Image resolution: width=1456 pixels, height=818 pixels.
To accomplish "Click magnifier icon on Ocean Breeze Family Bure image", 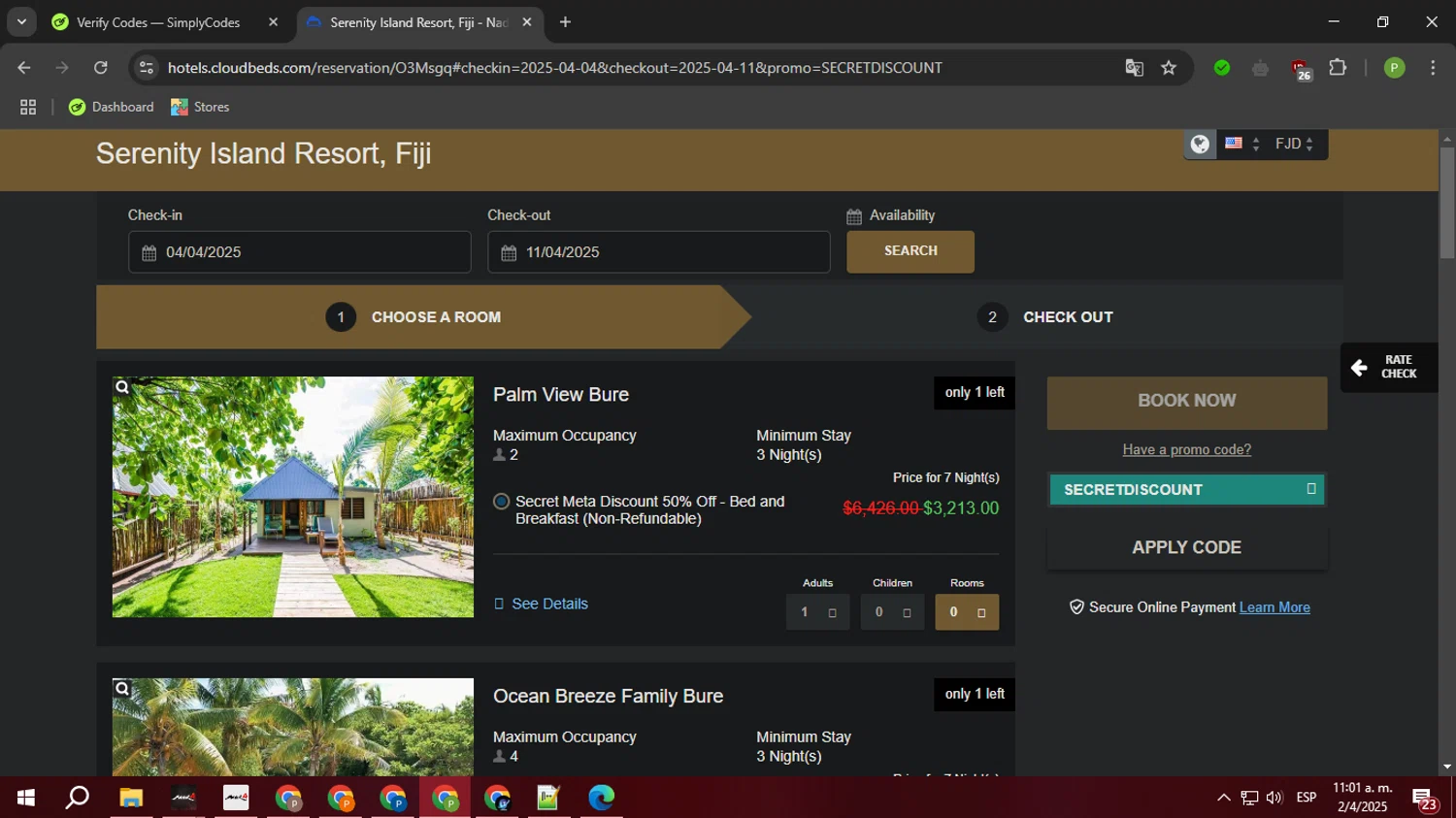I will click(x=122, y=689).
